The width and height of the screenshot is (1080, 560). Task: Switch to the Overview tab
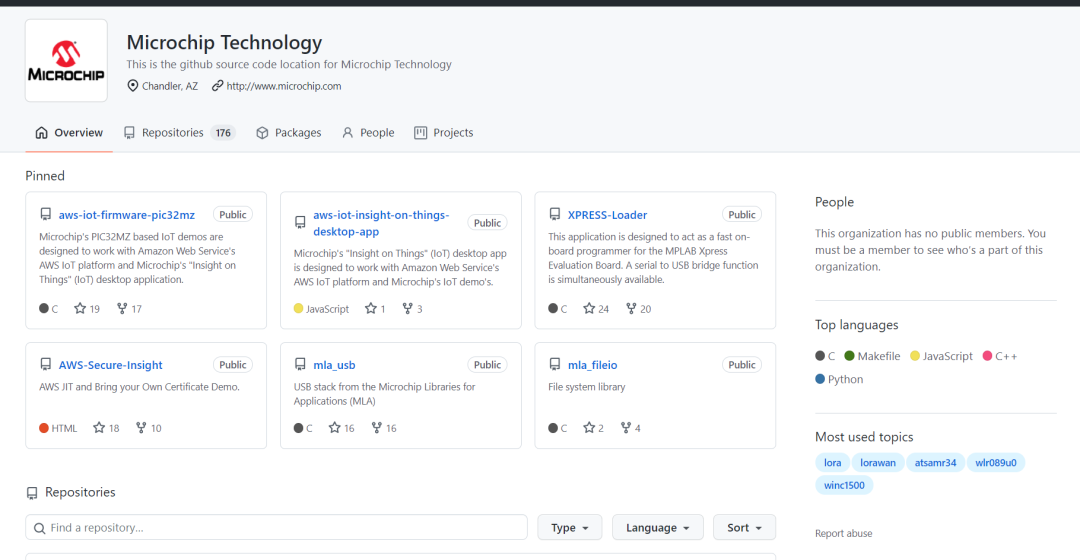click(x=69, y=132)
